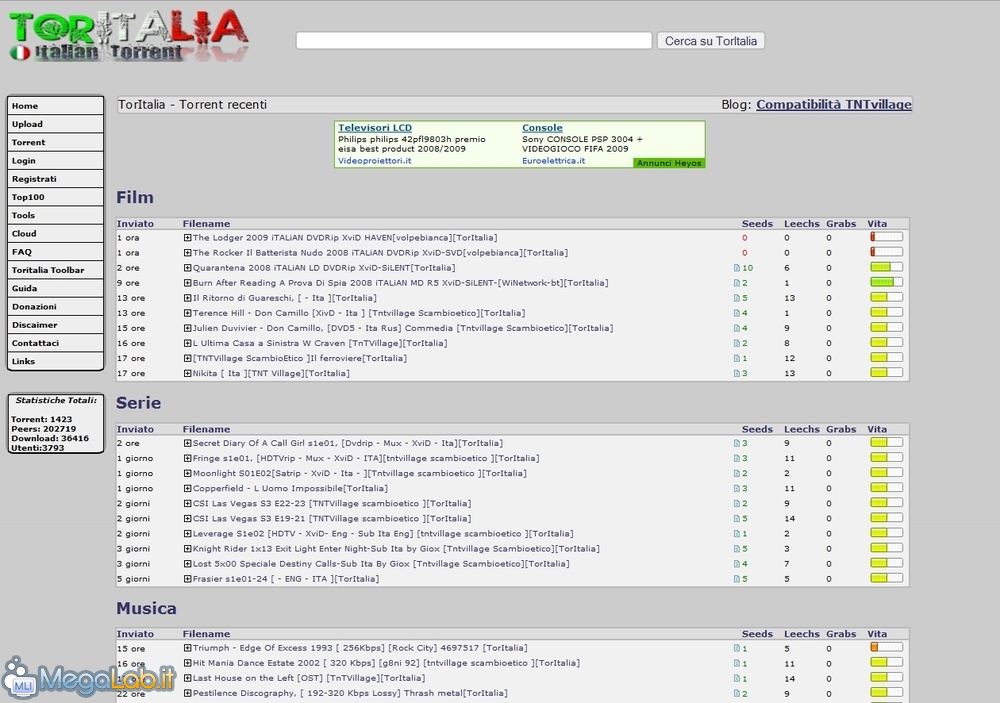Click download icon for Il Ritorno di Guareschi
Viewport: 1000px width, 703px height.
click(737, 298)
